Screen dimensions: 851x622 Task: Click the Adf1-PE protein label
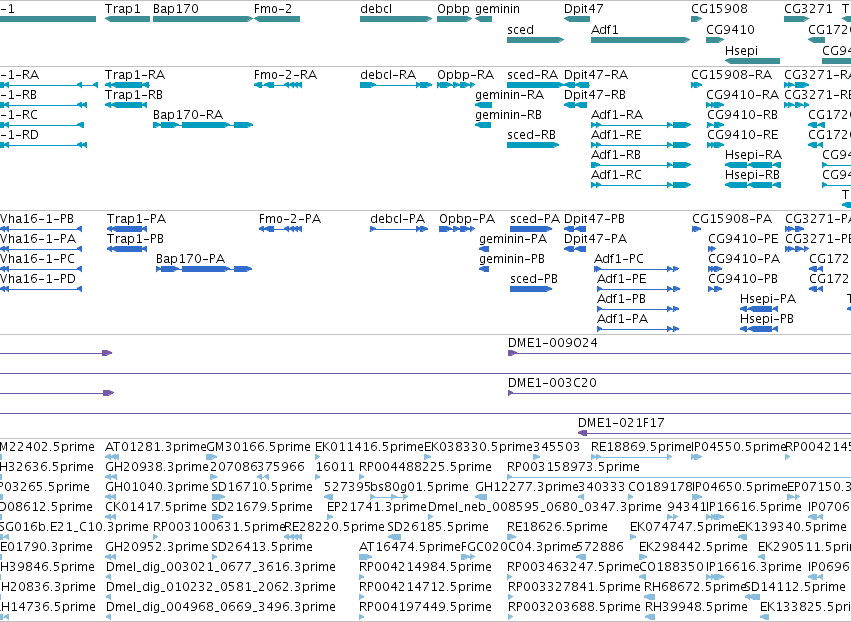tap(622, 279)
